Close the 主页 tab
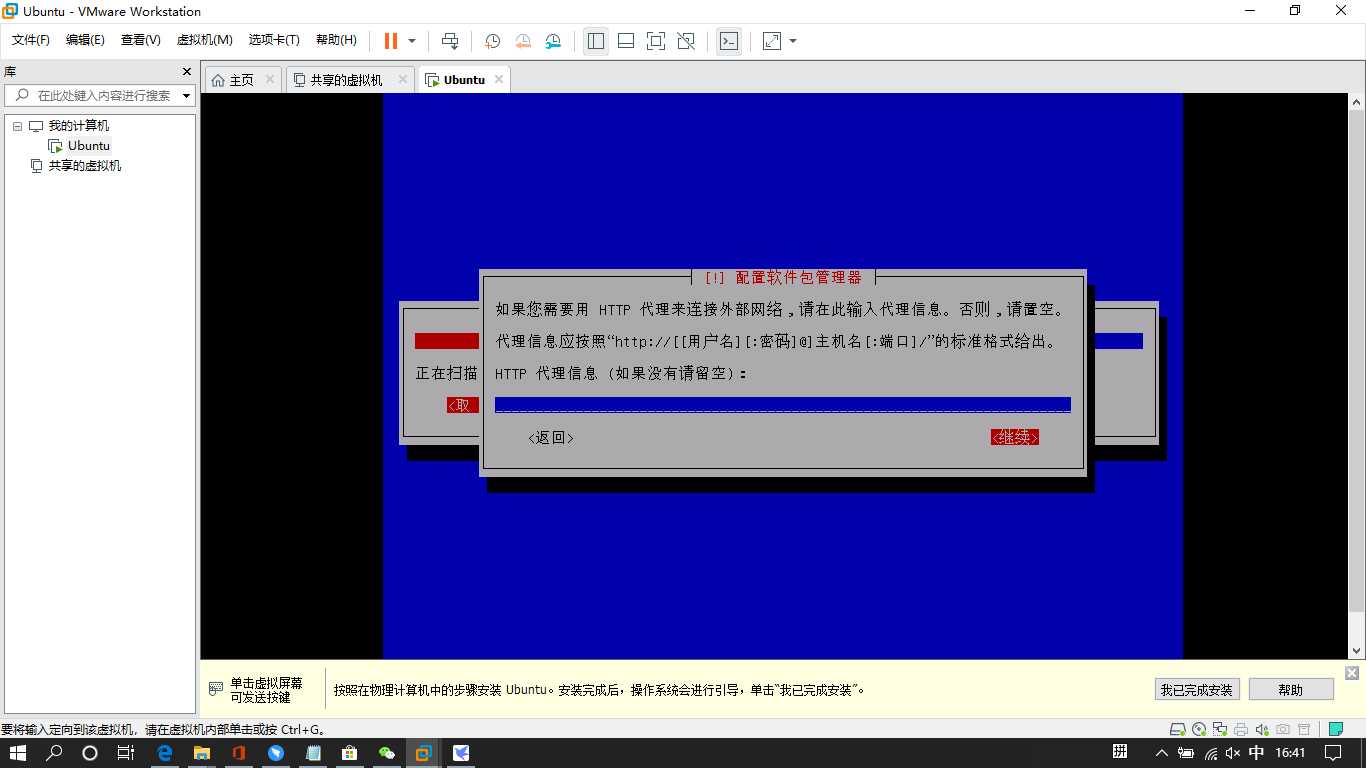 pyautogui.click(x=270, y=79)
